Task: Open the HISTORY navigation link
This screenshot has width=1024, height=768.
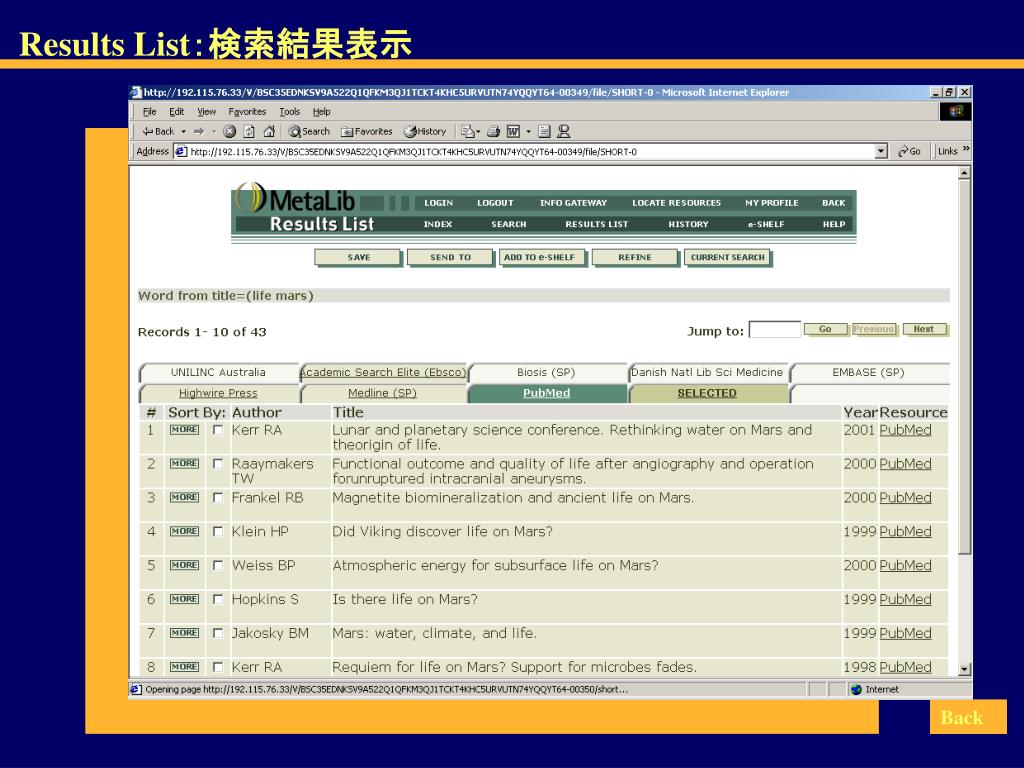Action: [x=688, y=224]
